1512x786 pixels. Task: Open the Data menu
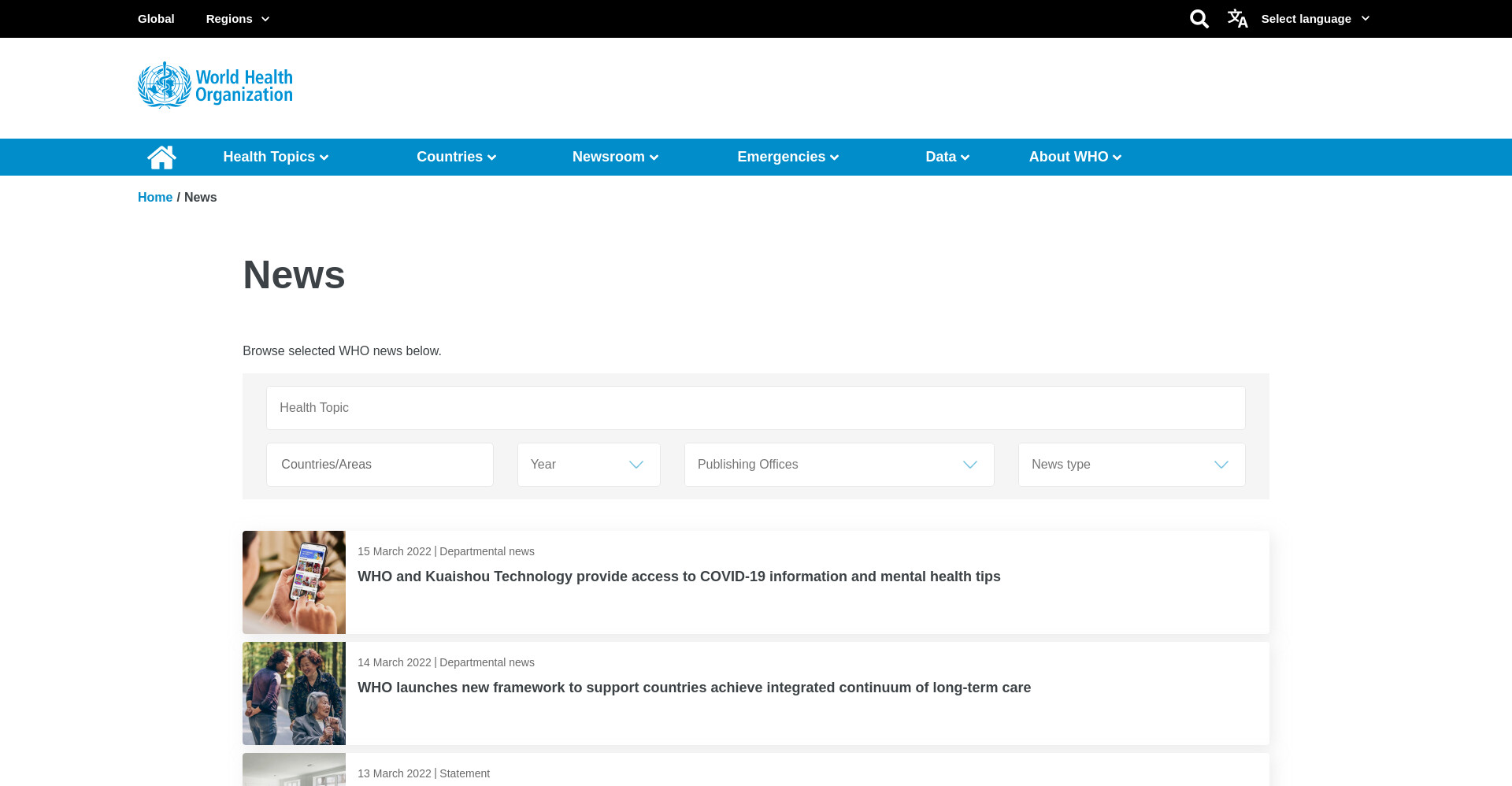pyautogui.click(x=947, y=157)
